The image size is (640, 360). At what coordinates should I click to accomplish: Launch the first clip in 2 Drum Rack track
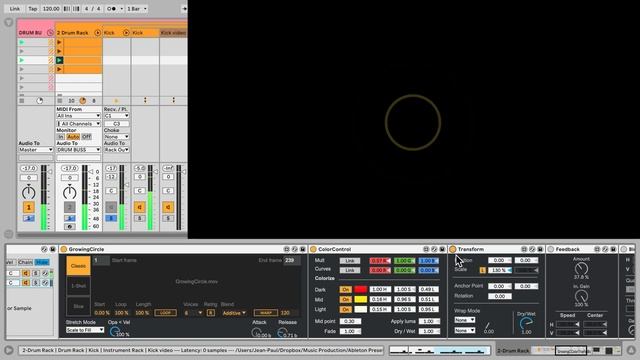[59, 42]
